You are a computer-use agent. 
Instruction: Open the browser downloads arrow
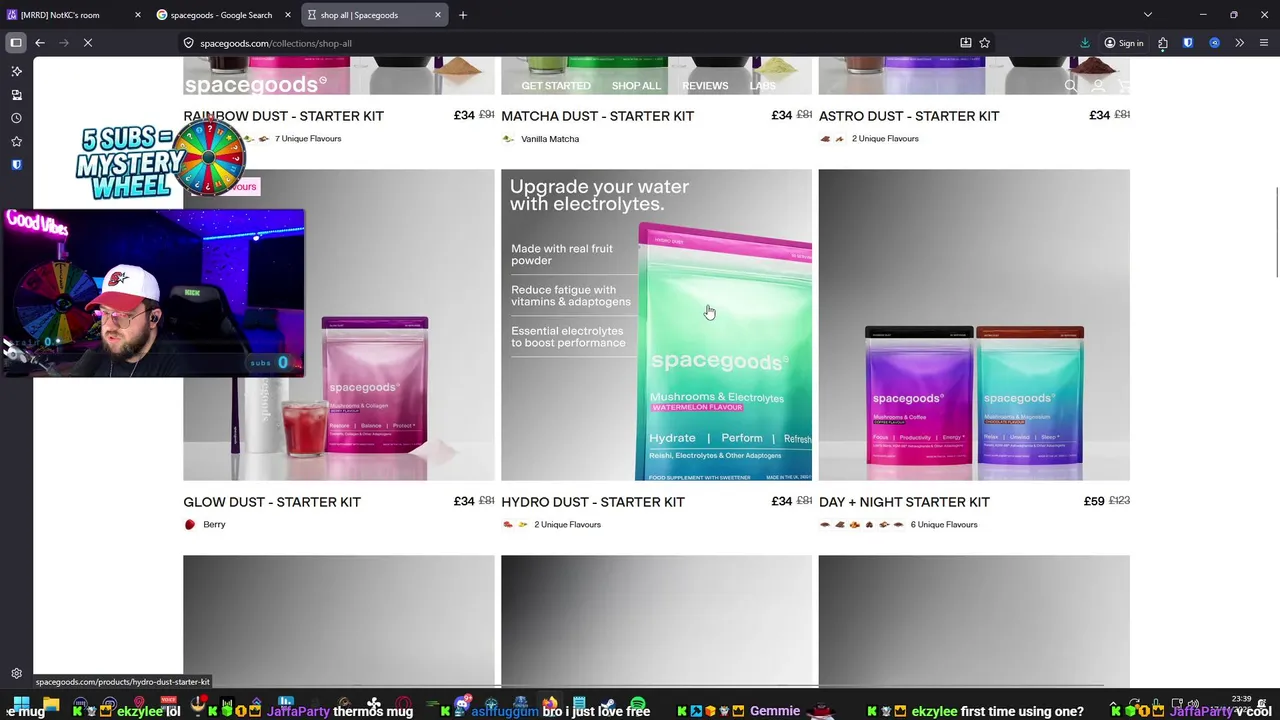tap(1085, 43)
